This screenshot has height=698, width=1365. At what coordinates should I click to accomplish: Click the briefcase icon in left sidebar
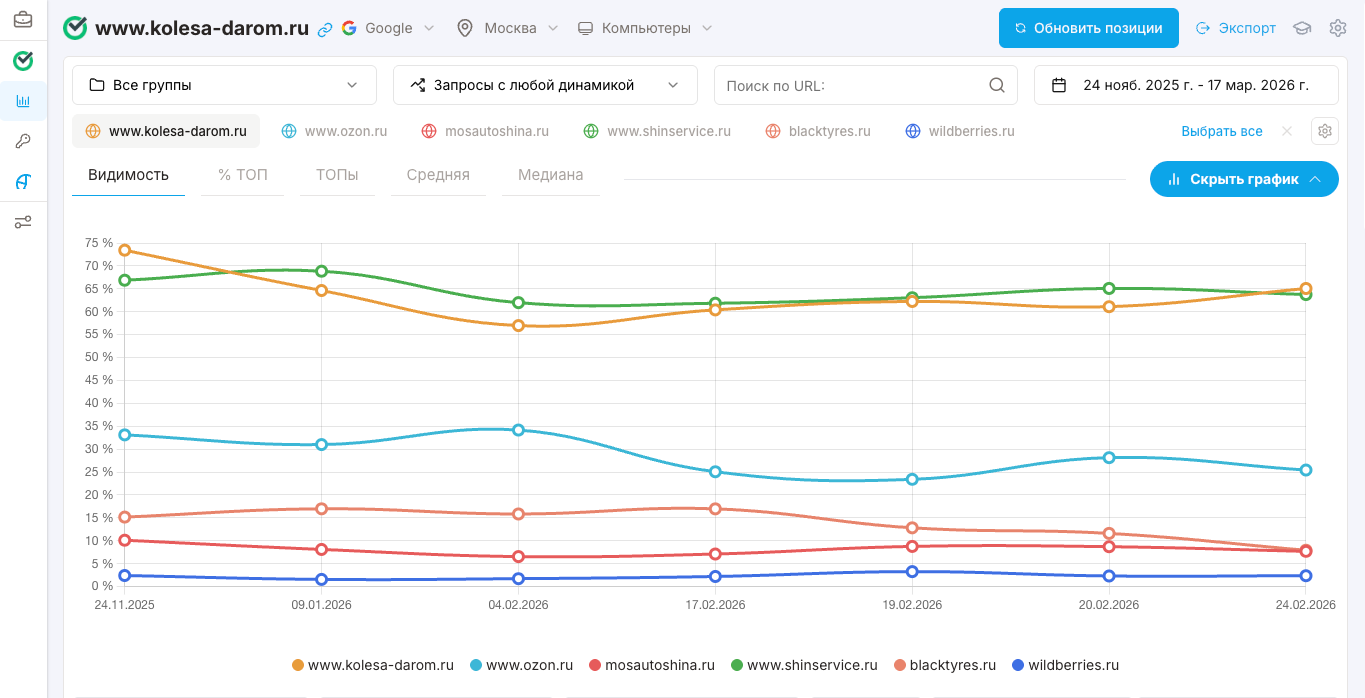pyautogui.click(x=22, y=20)
